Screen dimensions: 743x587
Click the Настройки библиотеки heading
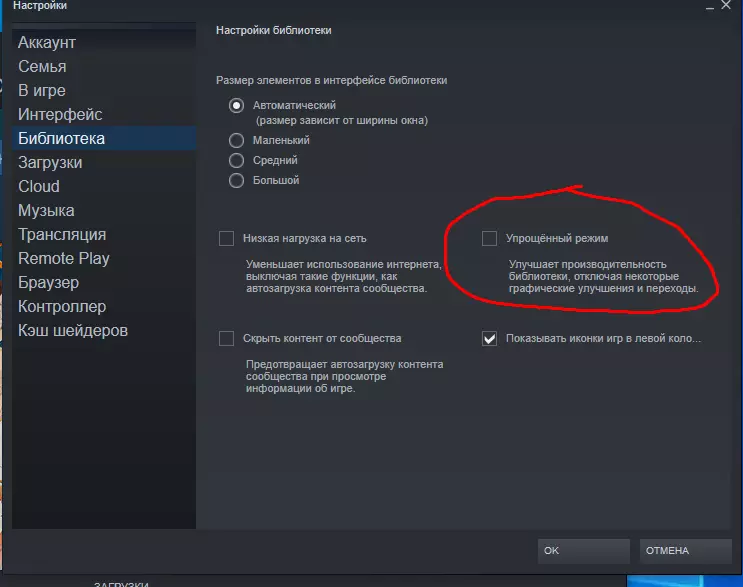[x=274, y=30]
